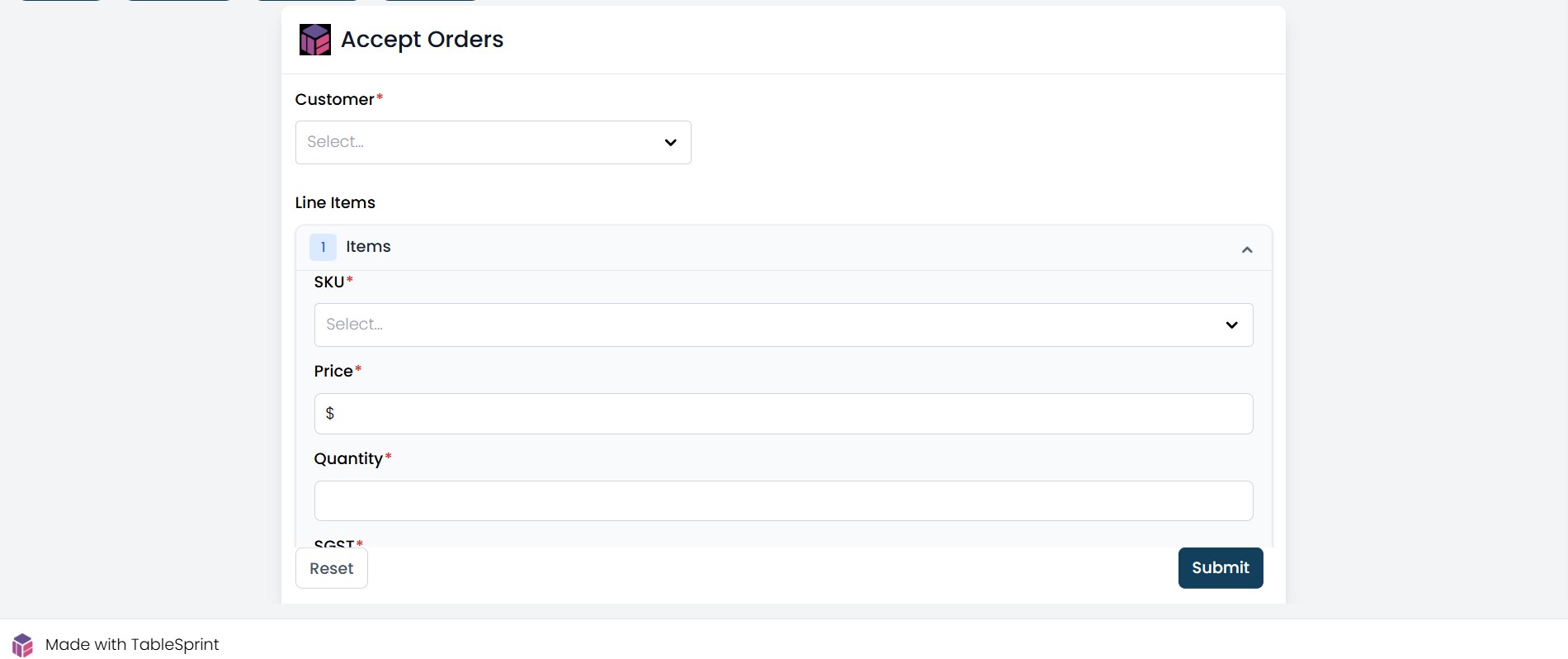Click the cube logo beside Accept Orders
This screenshot has height=659, width=1568.
coord(315,40)
